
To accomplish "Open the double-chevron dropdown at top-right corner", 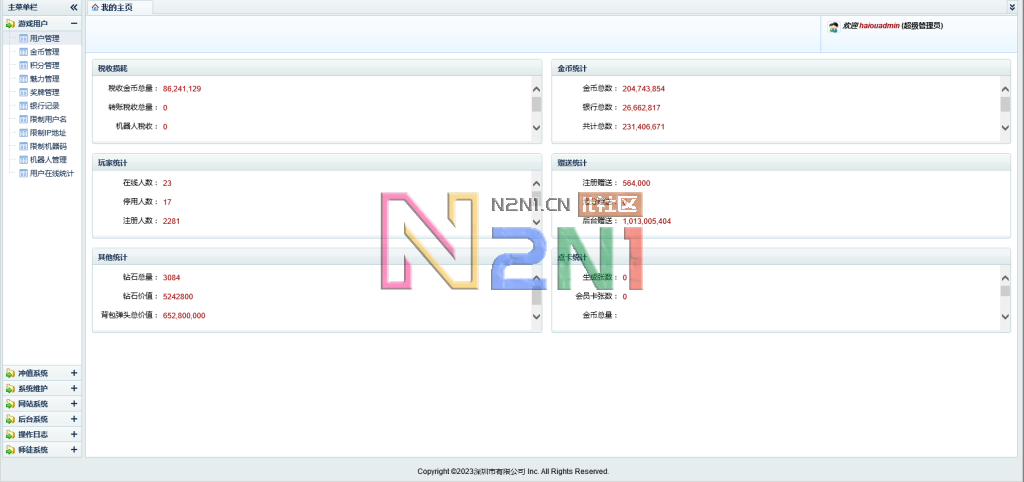I will (x=1012, y=7).
